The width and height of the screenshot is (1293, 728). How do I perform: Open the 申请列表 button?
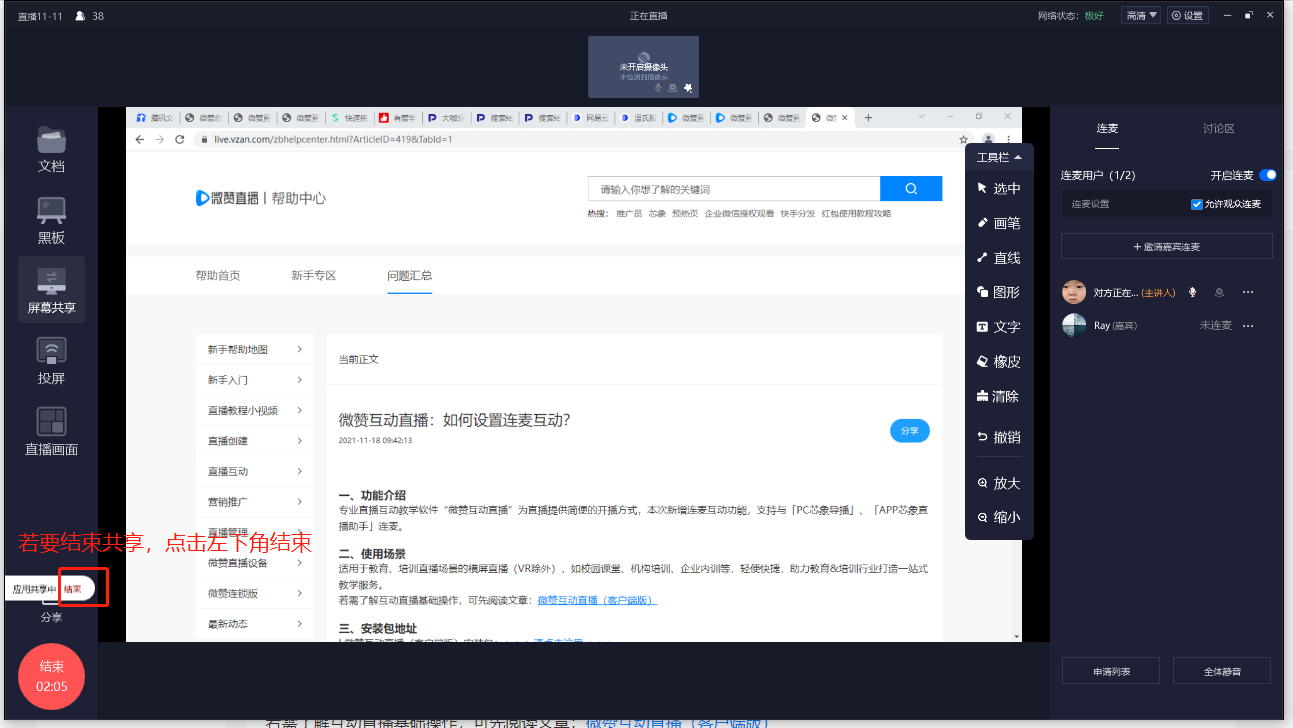click(x=1111, y=671)
